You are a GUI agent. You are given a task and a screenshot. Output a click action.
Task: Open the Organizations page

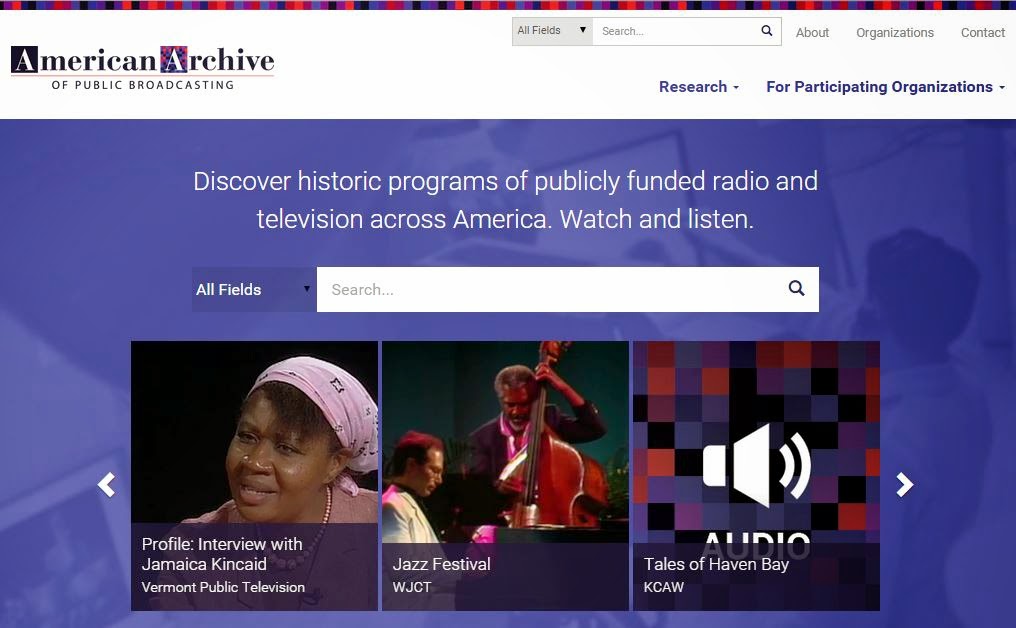tap(894, 32)
